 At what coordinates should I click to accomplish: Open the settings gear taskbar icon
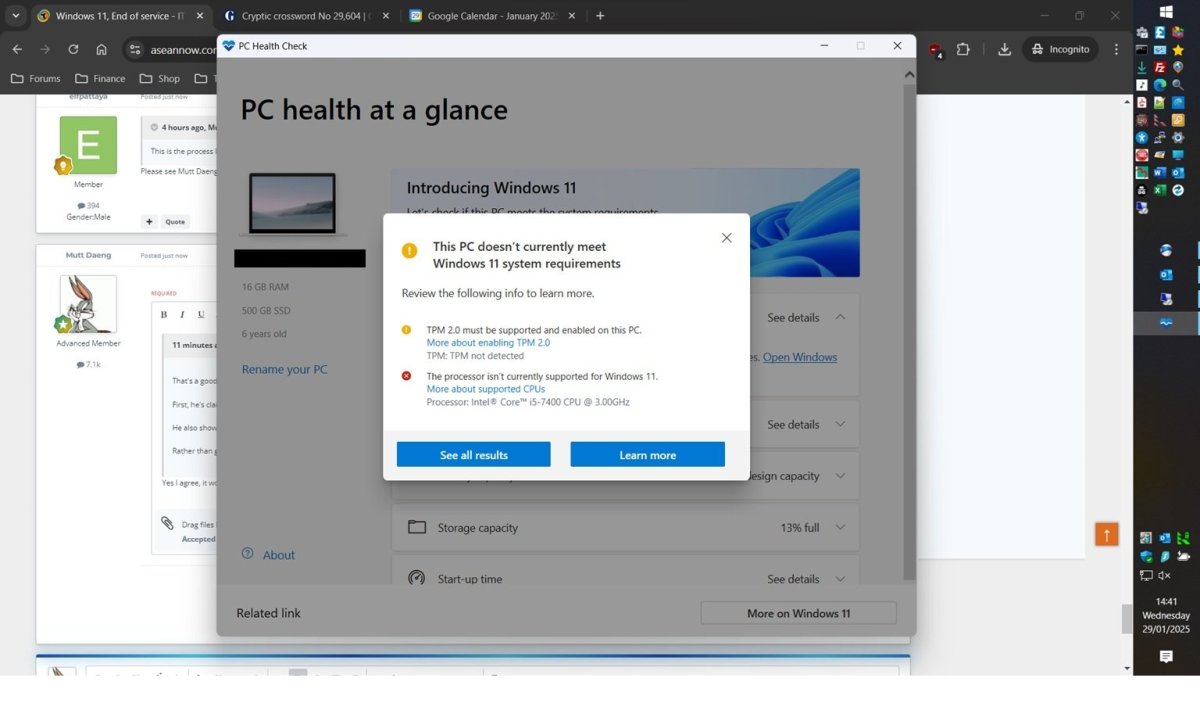coord(1178,137)
